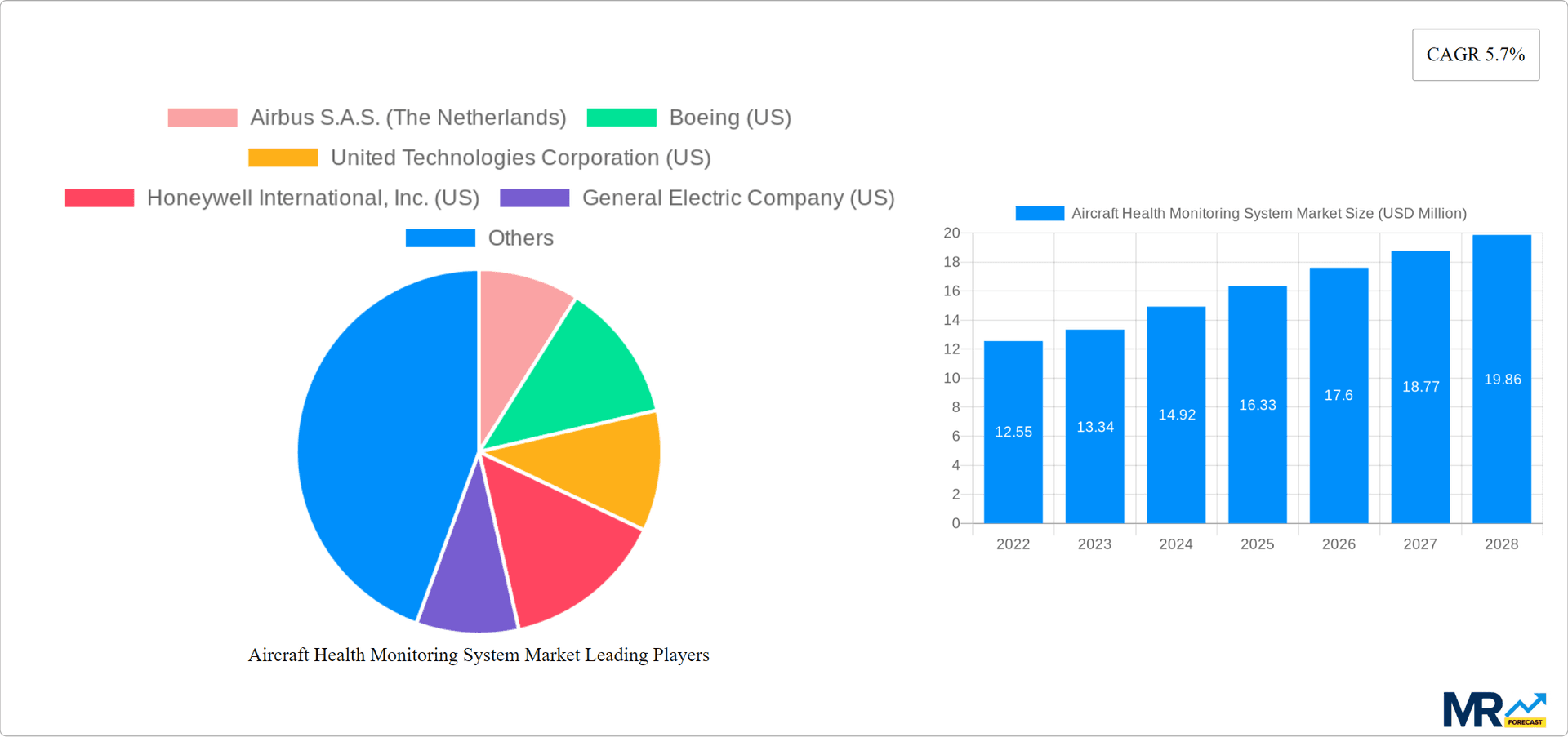This screenshot has height=737, width=1568.
Task: Select the 2022 axis label
Action: click(1013, 544)
